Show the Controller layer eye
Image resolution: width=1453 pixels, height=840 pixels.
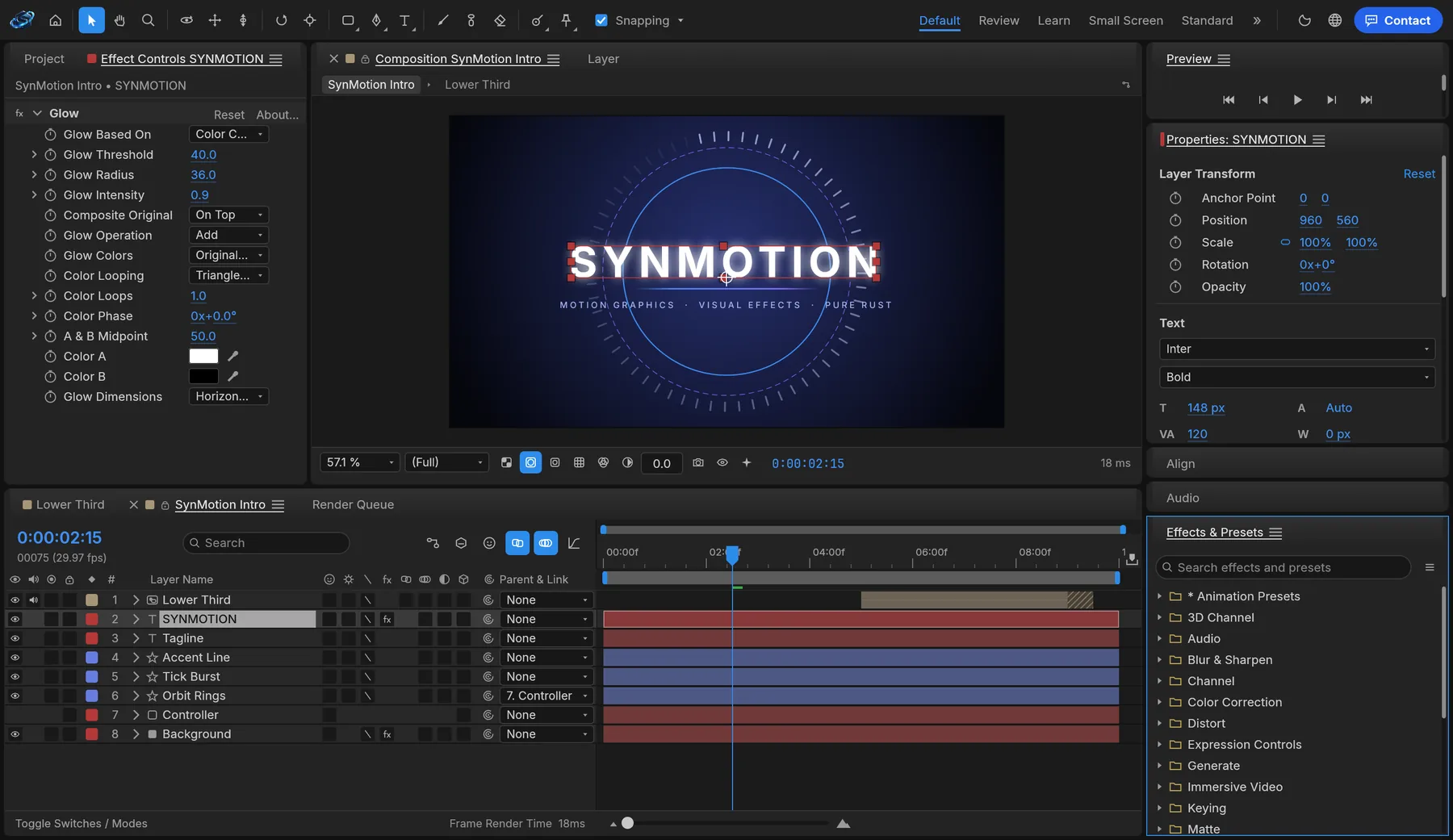coord(15,715)
